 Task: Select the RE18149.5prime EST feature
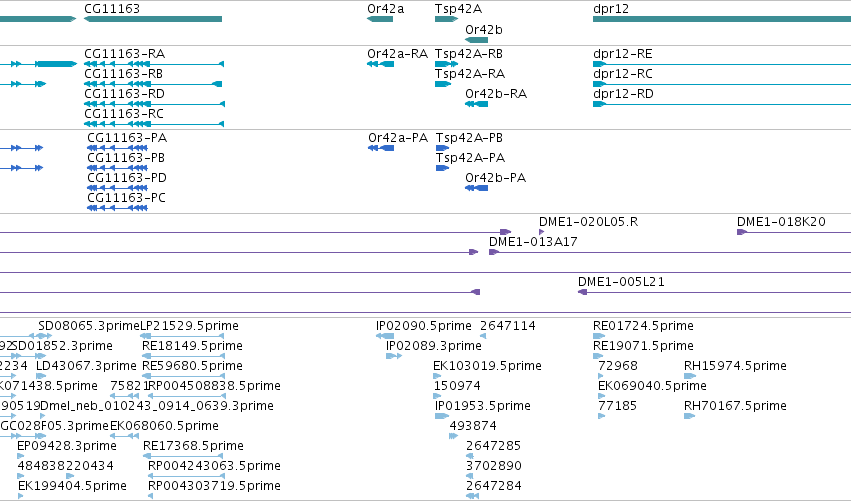(183, 356)
